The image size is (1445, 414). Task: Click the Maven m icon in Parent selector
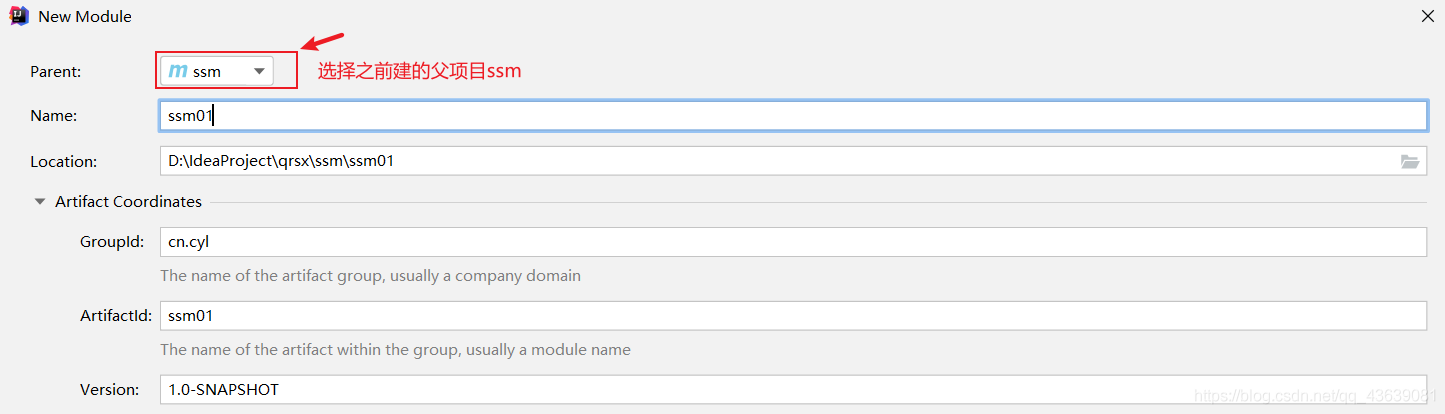tap(178, 71)
